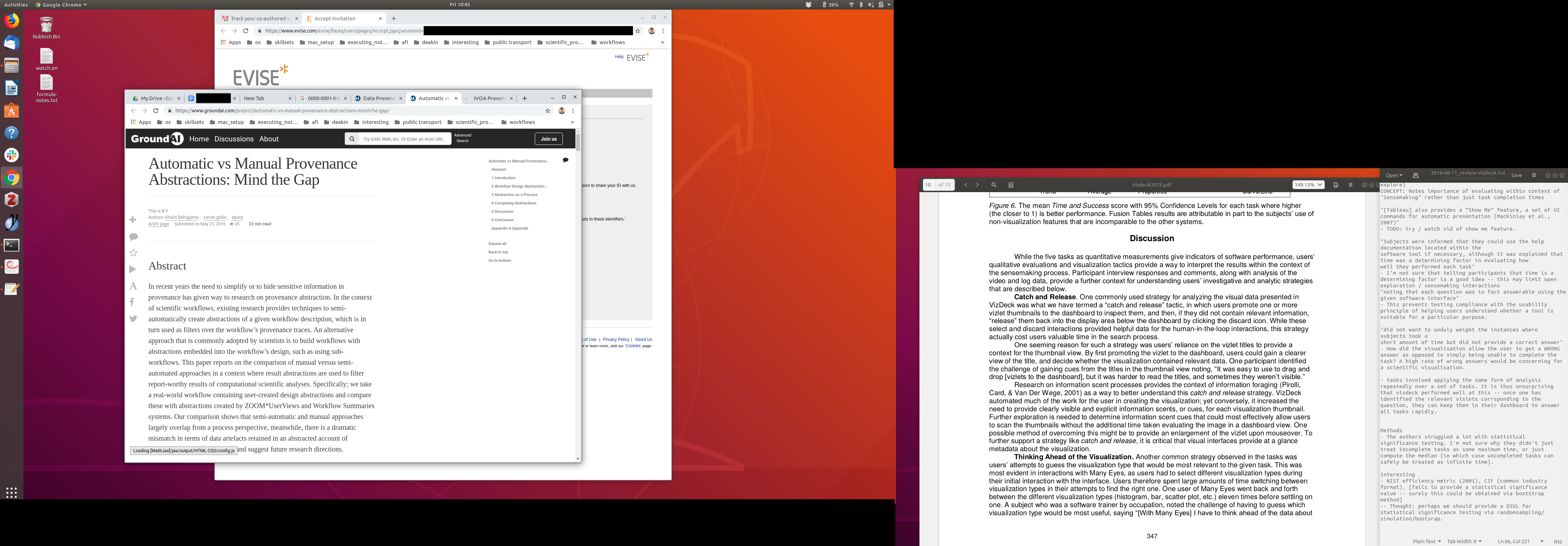The height and width of the screenshot is (546, 1568).
Task: Launch Terminal from the Ubuntu dock
Action: 12,245
